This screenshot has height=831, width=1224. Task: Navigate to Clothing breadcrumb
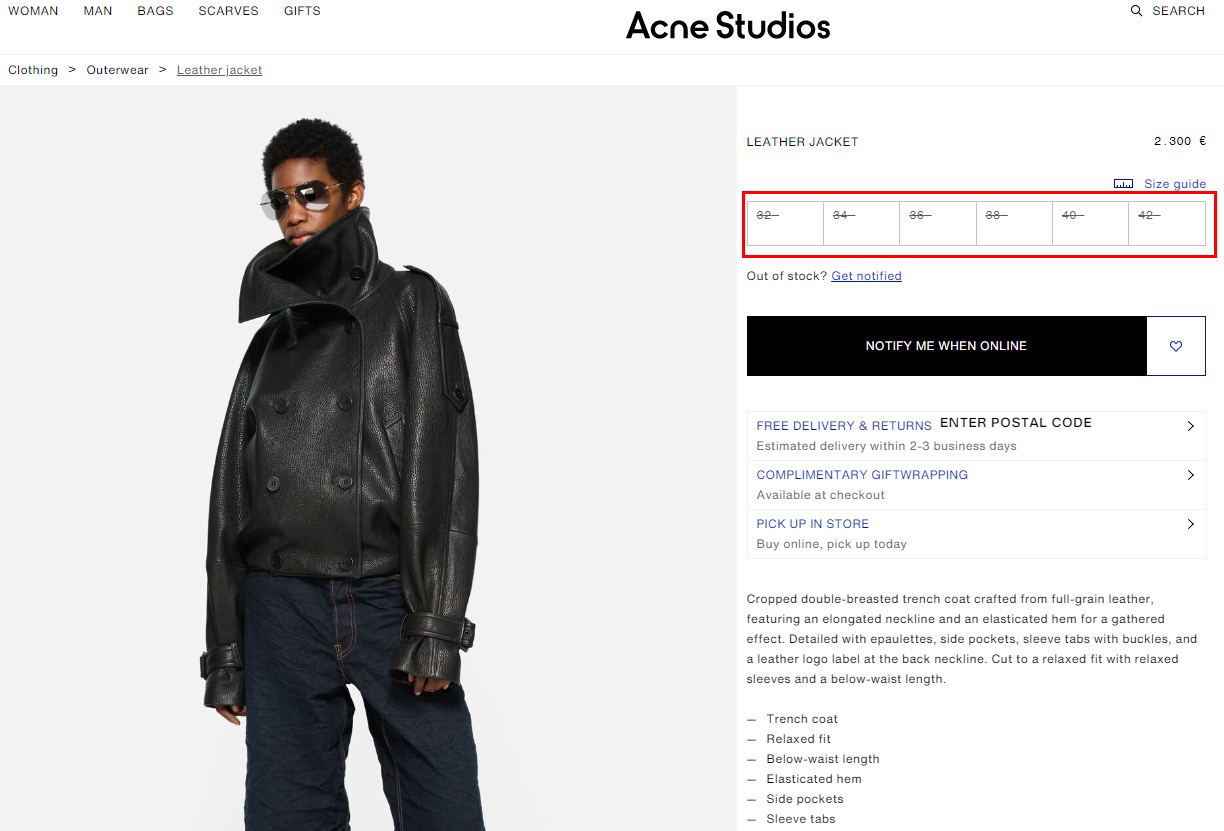tap(33, 70)
